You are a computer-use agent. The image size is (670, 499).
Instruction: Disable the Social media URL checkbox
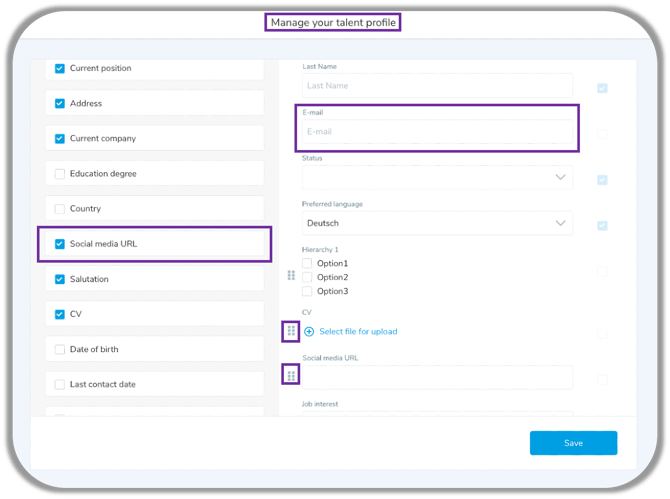pos(60,244)
